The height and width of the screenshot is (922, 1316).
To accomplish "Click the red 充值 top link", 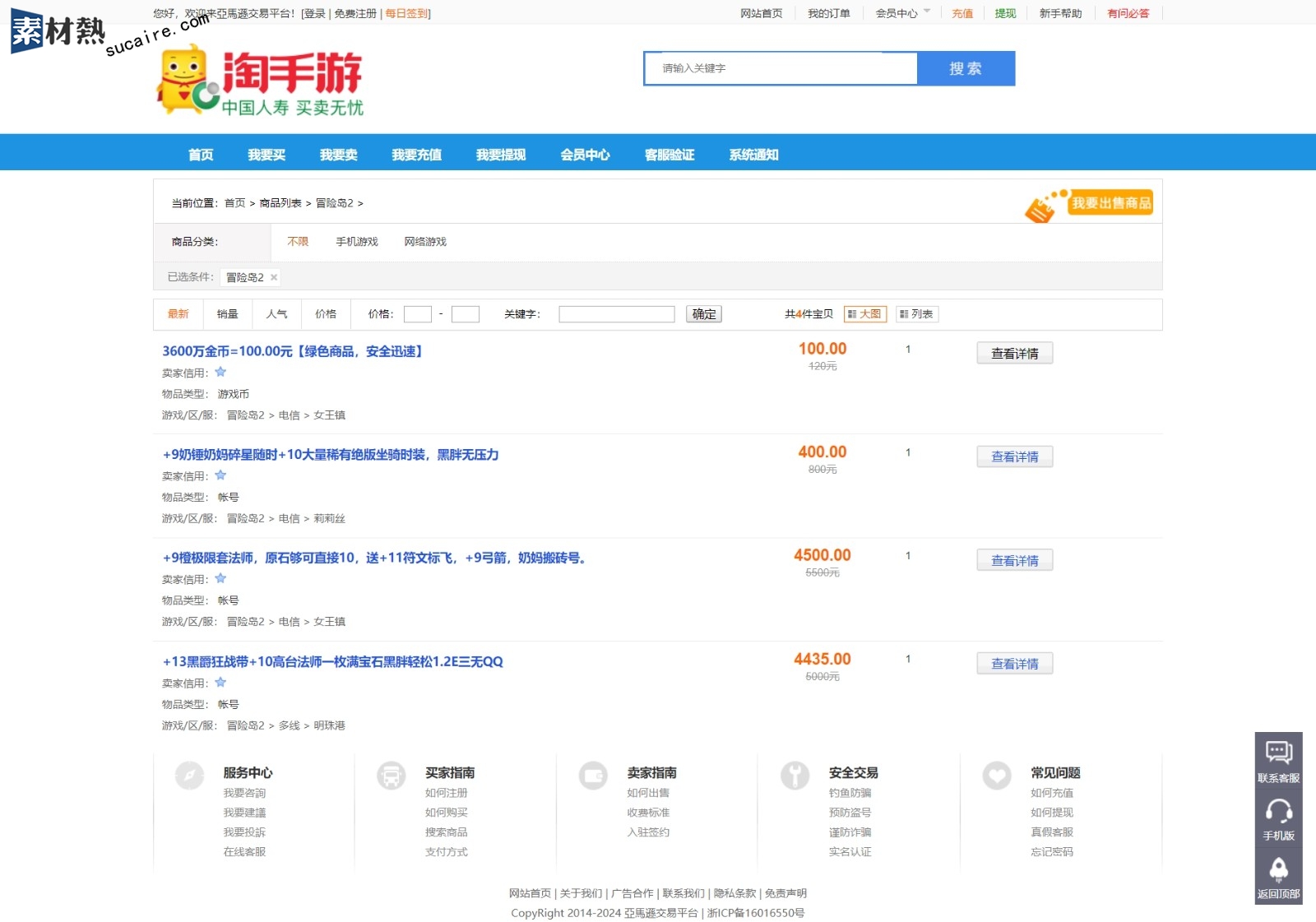I will tap(962, 13).
